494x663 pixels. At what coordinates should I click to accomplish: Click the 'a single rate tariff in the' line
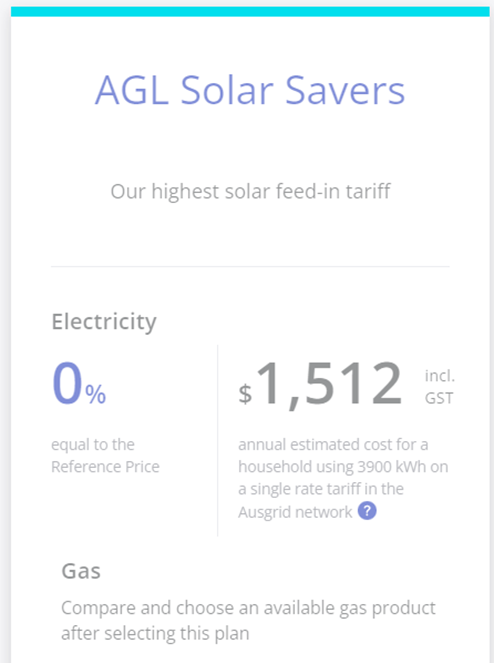point(321,489)
